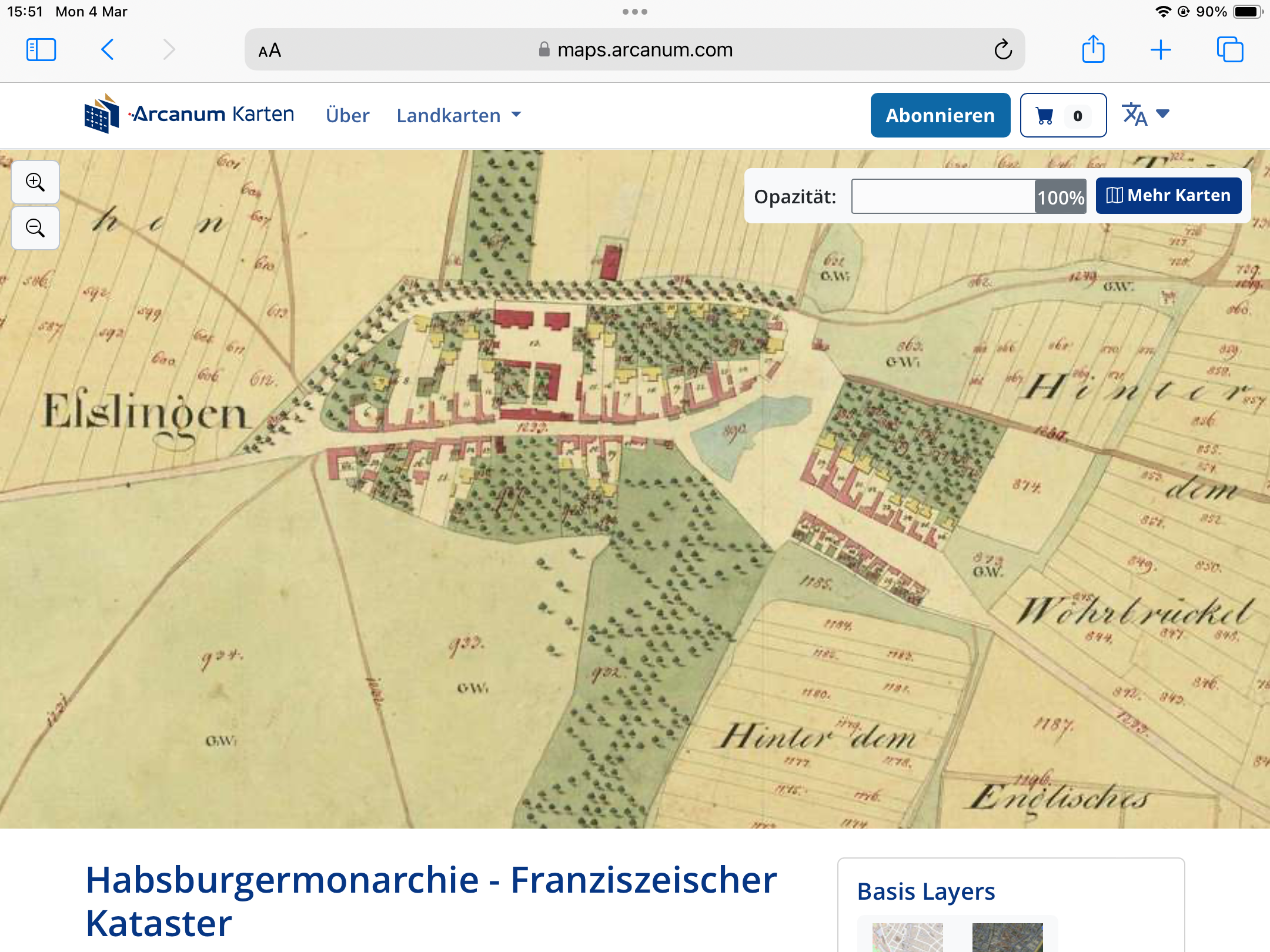Show the tab overview

click(1230, 50)
